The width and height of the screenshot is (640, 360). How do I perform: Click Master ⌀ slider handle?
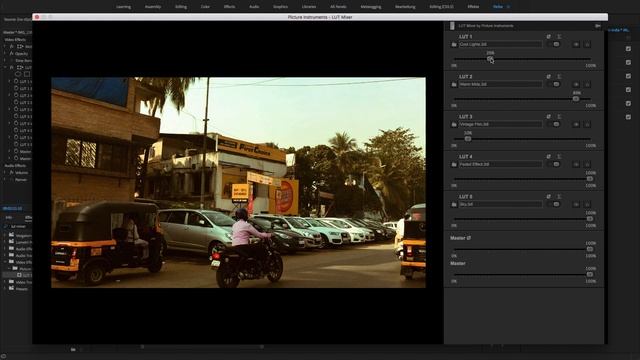[x=590, y=249]
